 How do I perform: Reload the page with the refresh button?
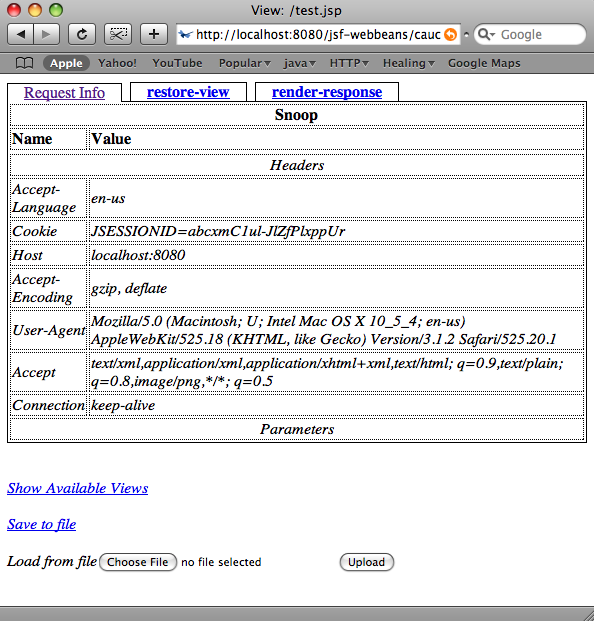(82, 34)
